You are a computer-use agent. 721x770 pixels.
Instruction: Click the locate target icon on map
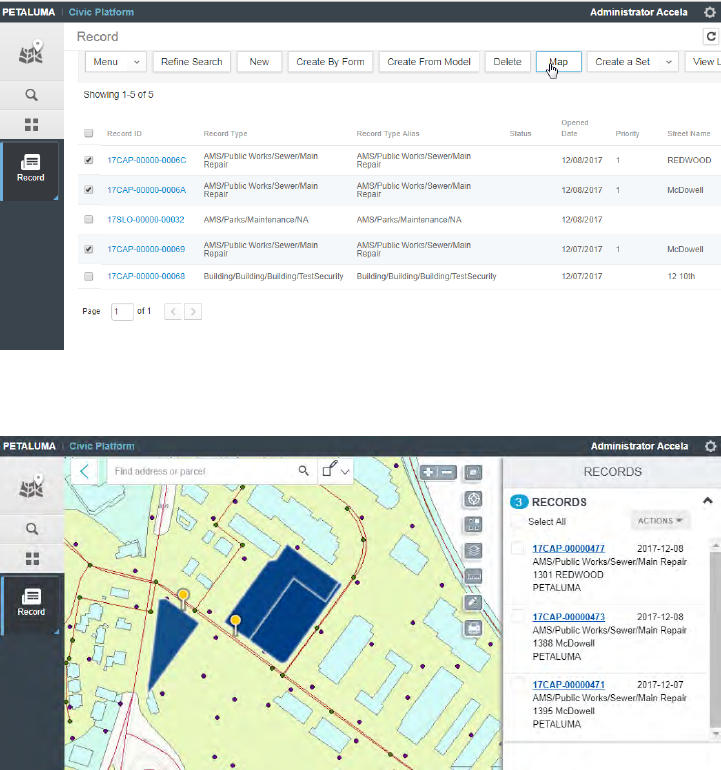[474, 498]
